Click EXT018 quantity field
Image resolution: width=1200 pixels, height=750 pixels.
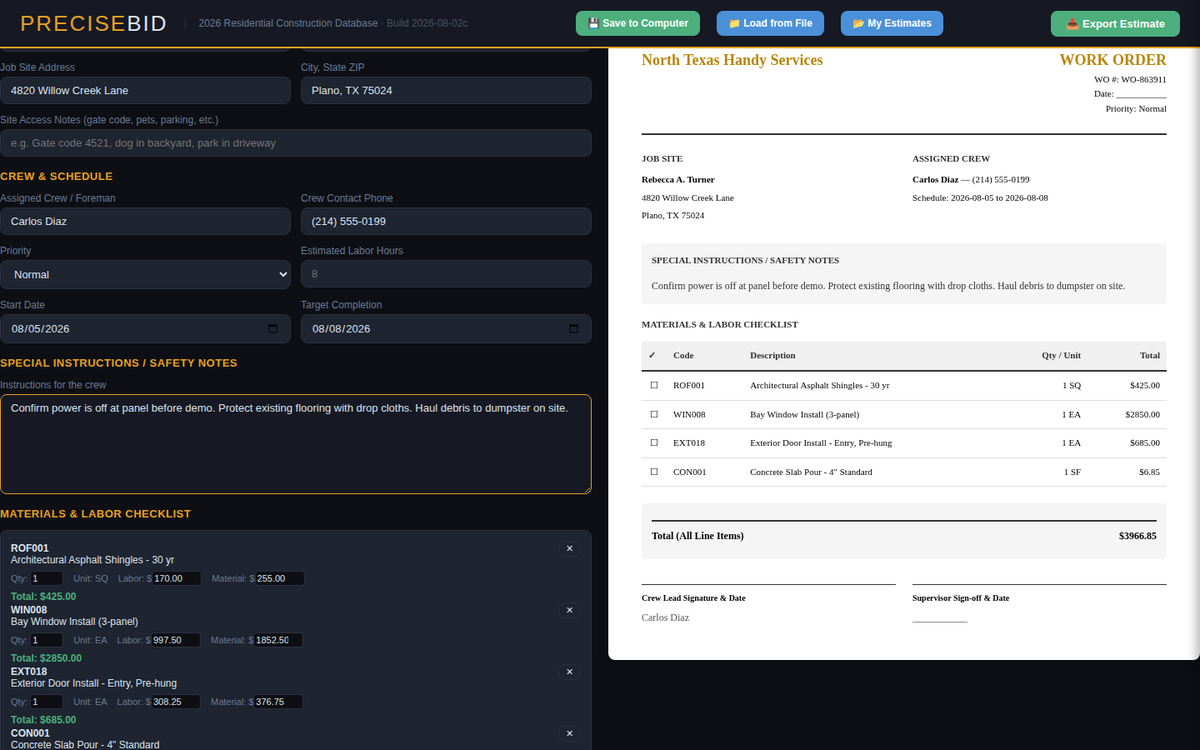tap(47, 702)
